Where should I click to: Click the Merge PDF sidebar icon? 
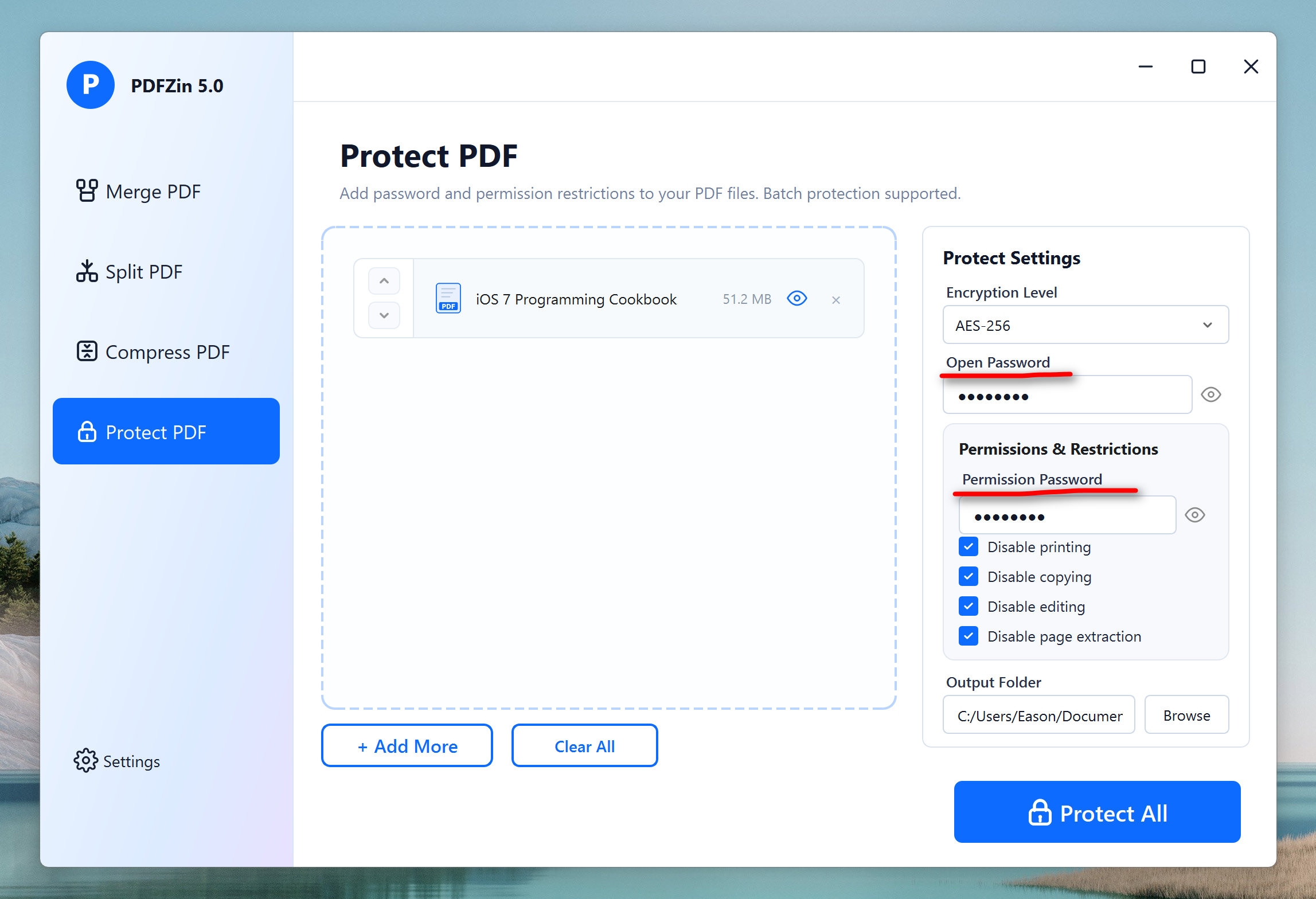87,191
